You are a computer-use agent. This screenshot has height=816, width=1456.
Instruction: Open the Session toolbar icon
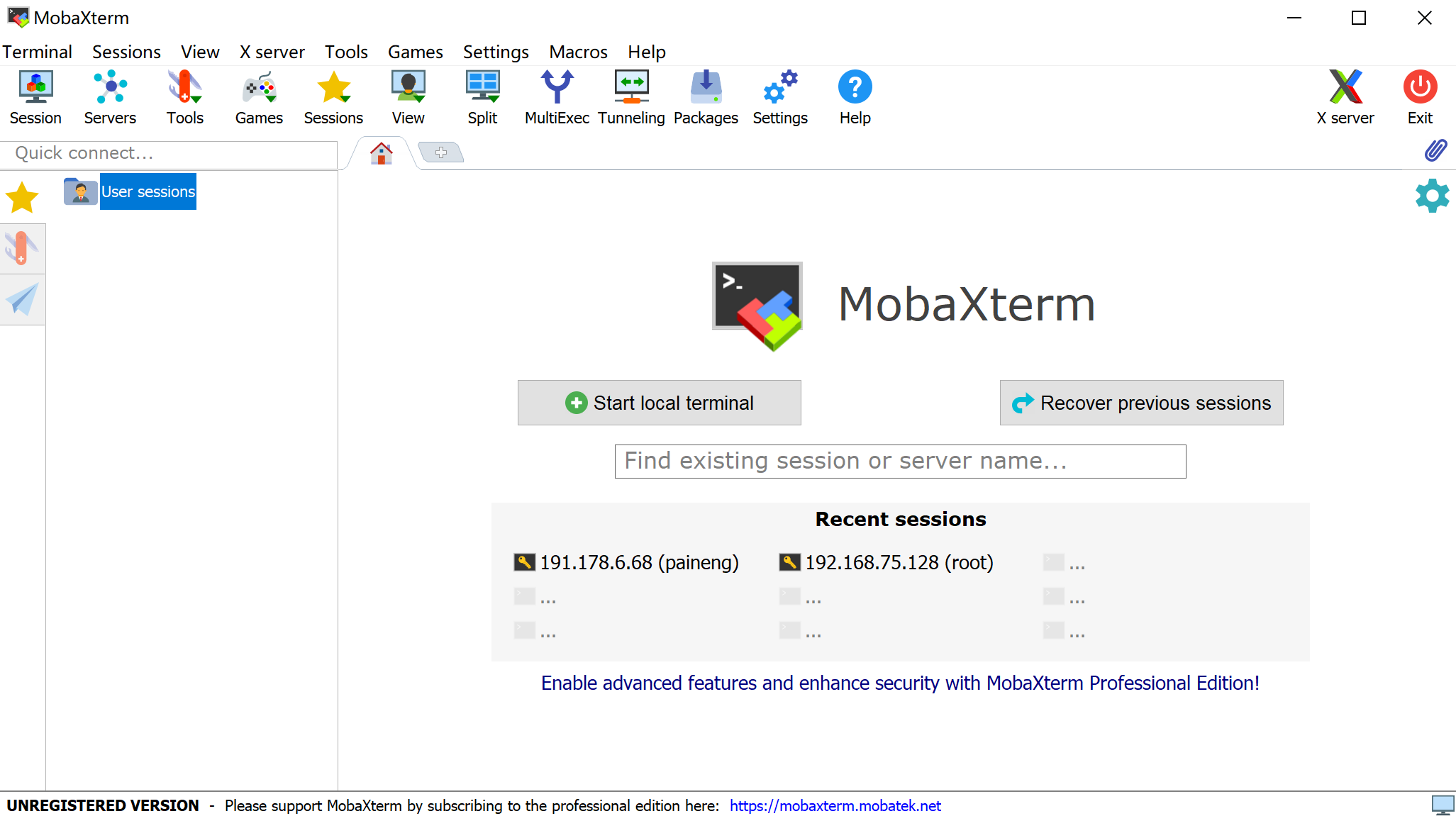pyautogui.click(x=35, y=98)
